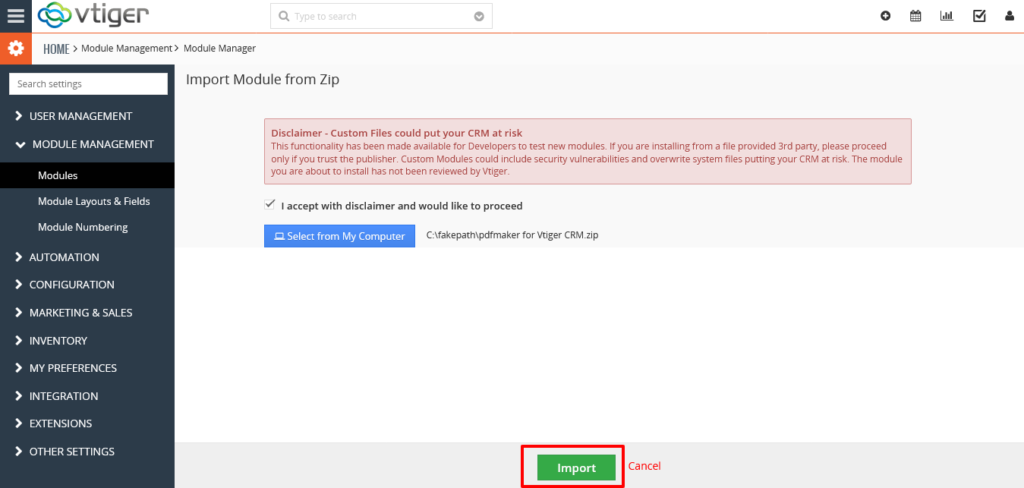Click the quick create plus icon
The height and width of the screenshot is (488, 1024).
pos(886,16)
